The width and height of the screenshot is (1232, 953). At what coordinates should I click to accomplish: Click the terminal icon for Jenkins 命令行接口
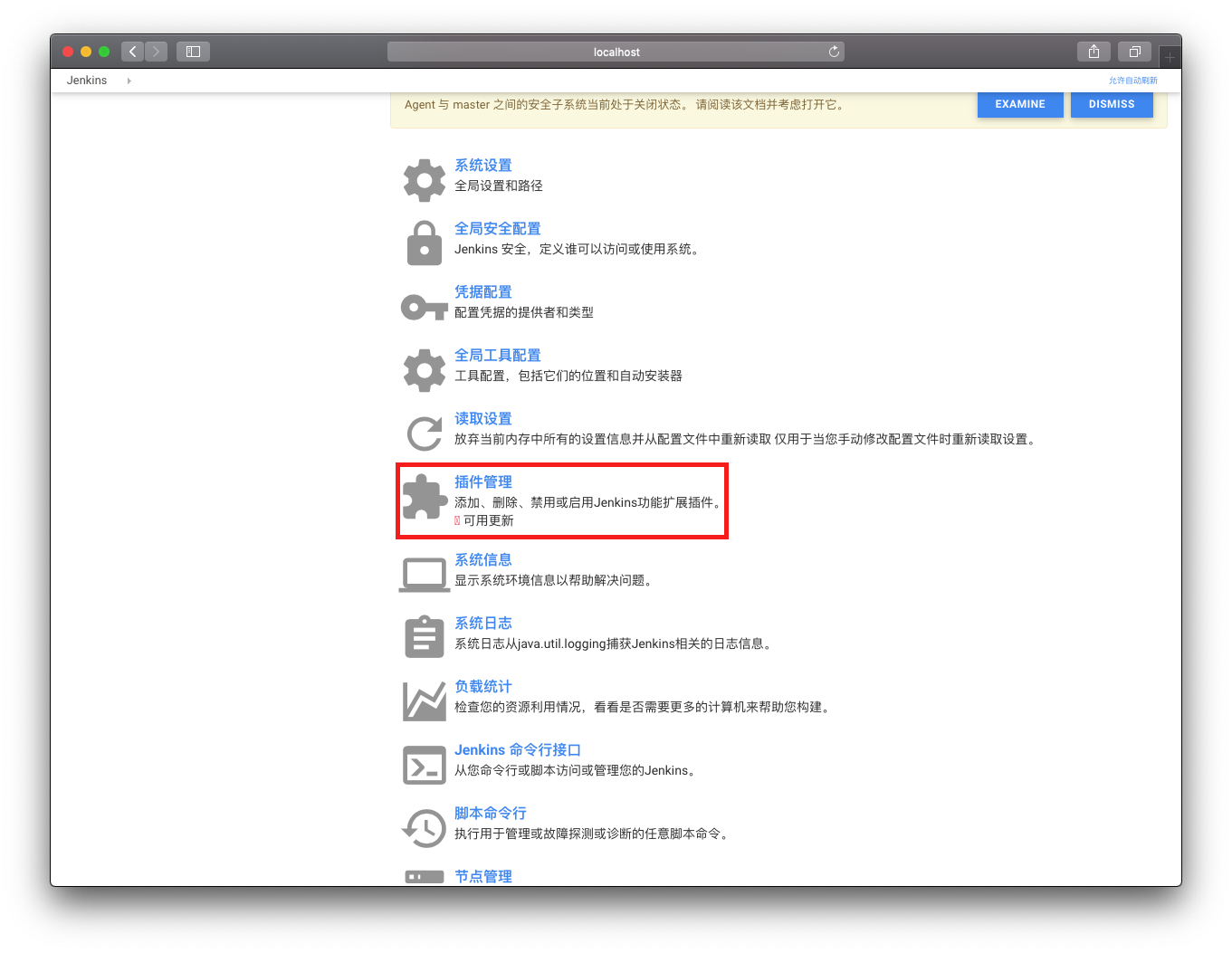424,765
